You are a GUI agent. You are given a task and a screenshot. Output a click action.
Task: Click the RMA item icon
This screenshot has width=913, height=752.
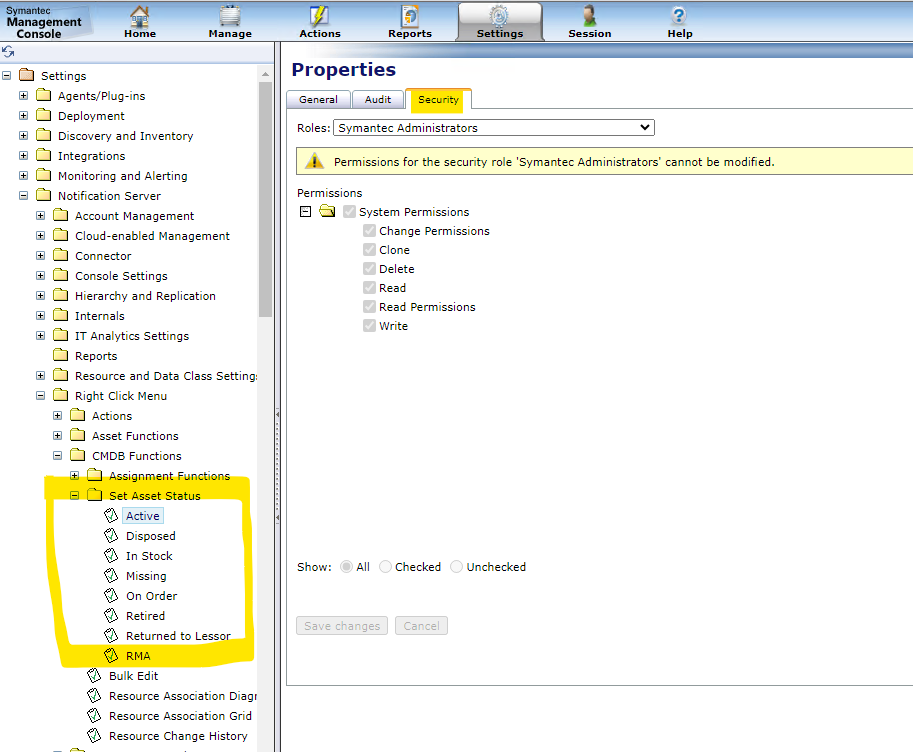coord(111,655)
